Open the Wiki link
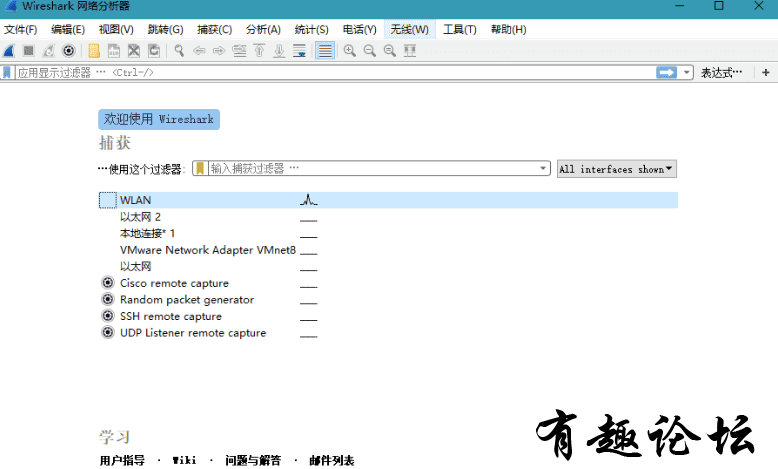 184,461
